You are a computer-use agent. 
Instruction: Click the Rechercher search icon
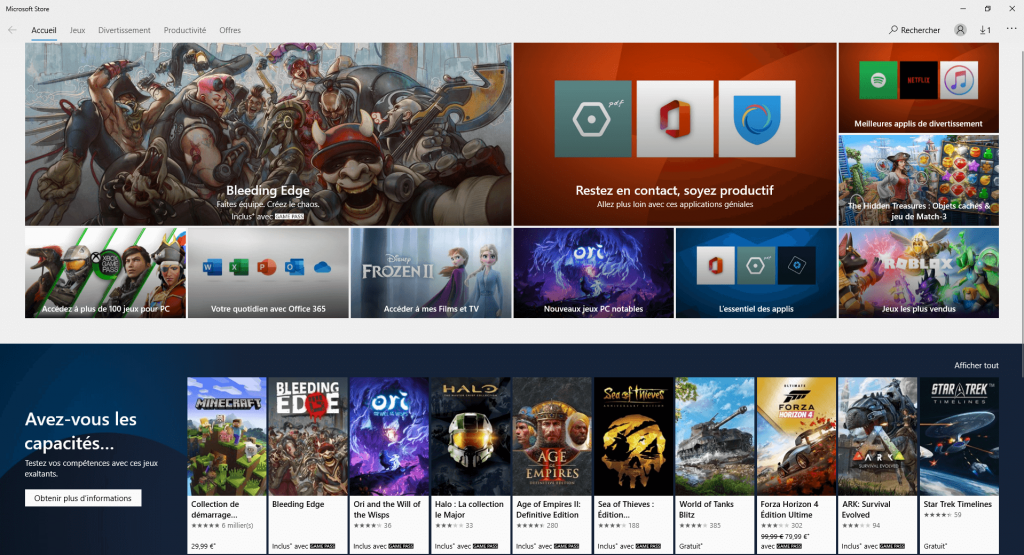894,30
